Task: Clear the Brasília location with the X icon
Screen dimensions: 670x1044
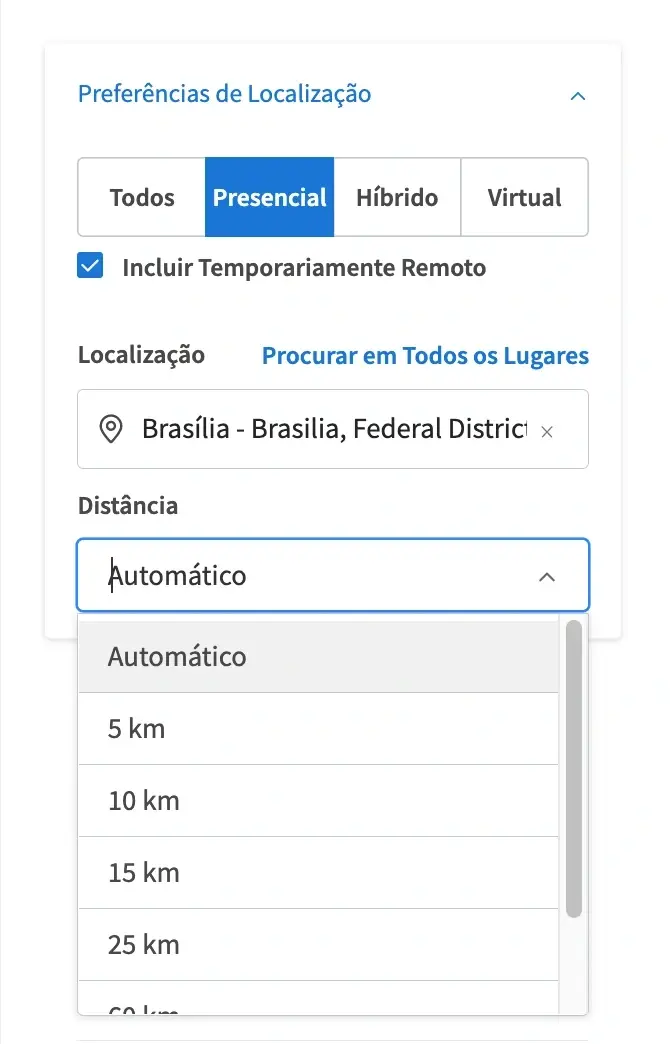Action: (x=547, y=431)
